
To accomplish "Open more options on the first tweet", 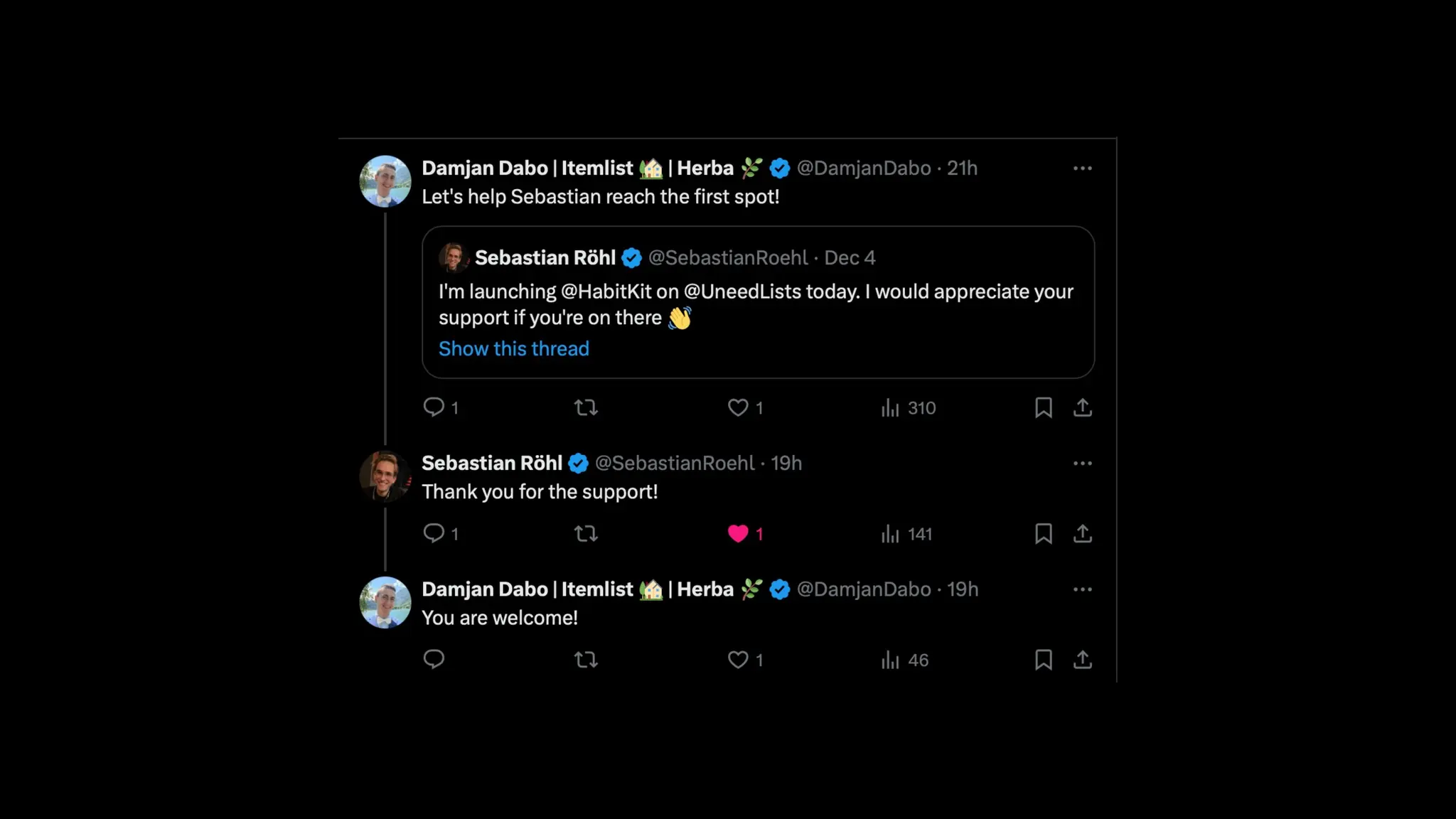I will pos(1082,168).
